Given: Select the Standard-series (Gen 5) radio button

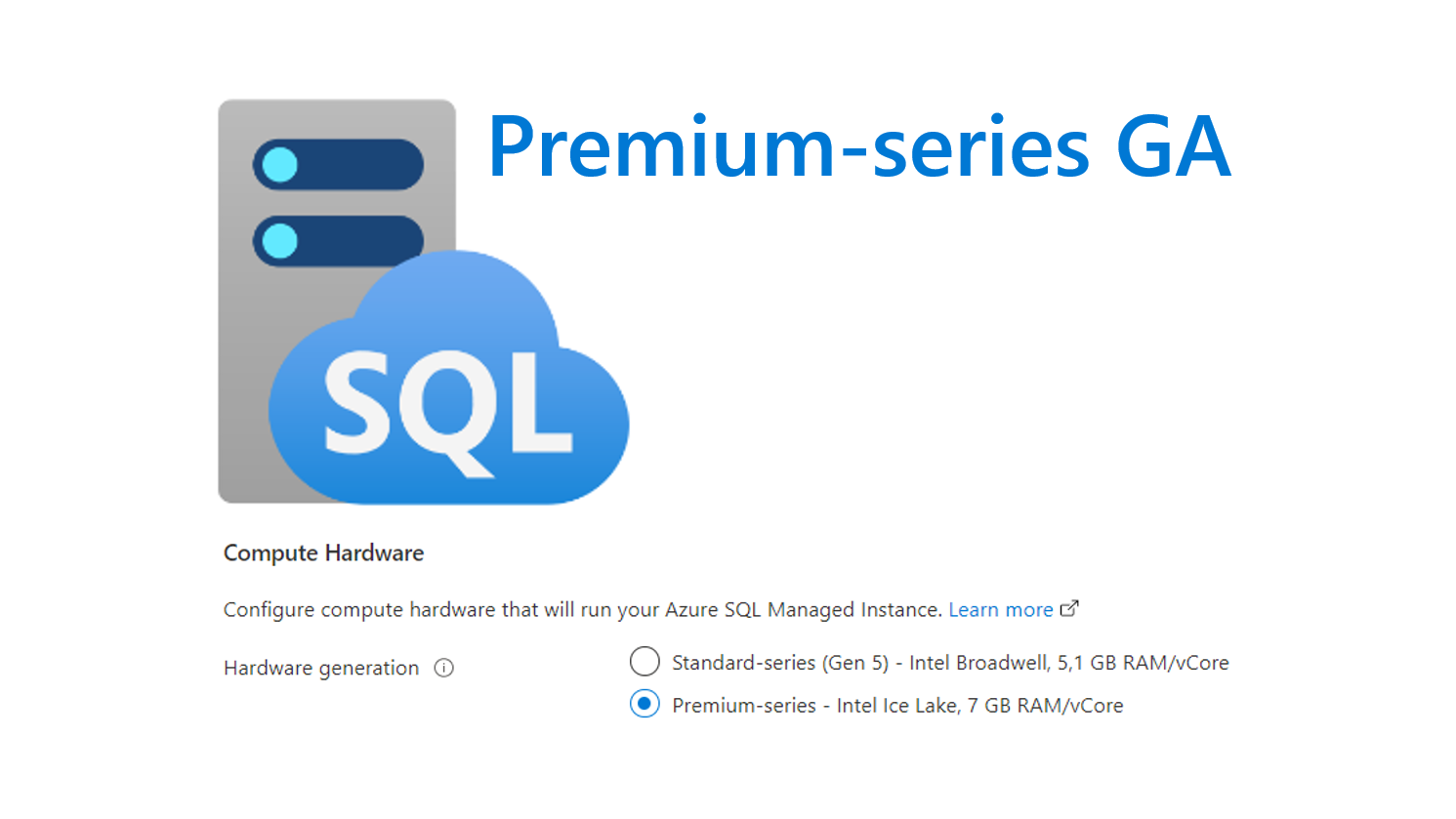Looking at the screenshot, I should tap(645, 662).
